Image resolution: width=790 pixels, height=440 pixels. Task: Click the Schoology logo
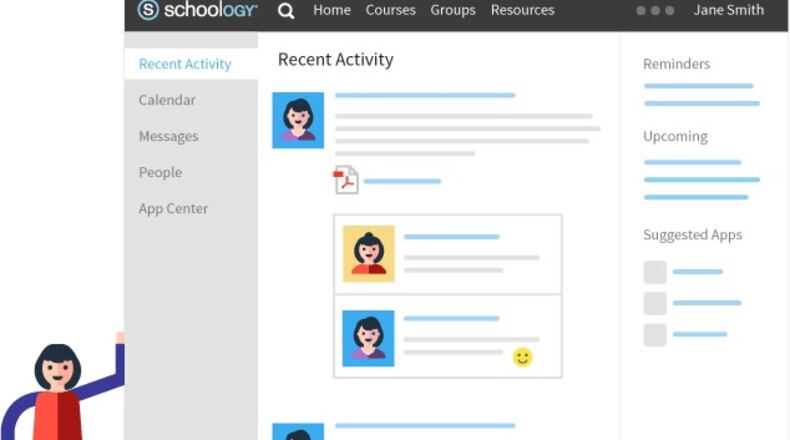(x=198, y=10)
